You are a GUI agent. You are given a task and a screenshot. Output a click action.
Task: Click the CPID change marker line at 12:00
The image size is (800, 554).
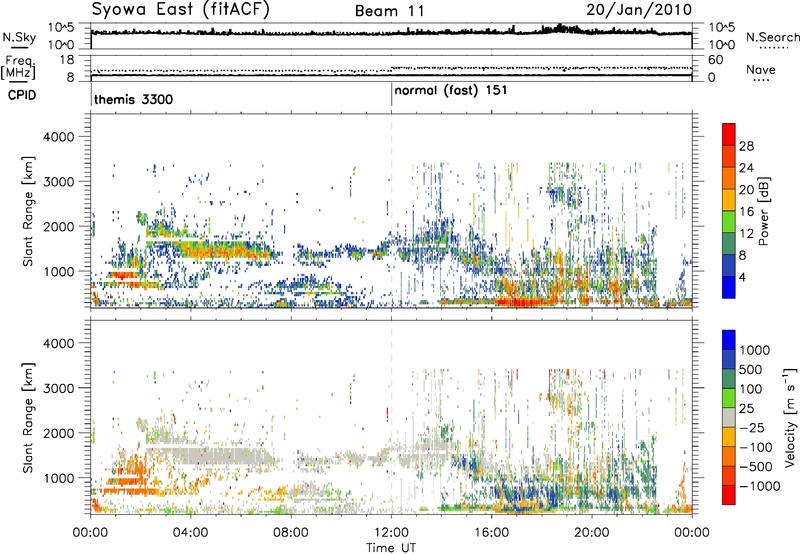coord(391,94)
